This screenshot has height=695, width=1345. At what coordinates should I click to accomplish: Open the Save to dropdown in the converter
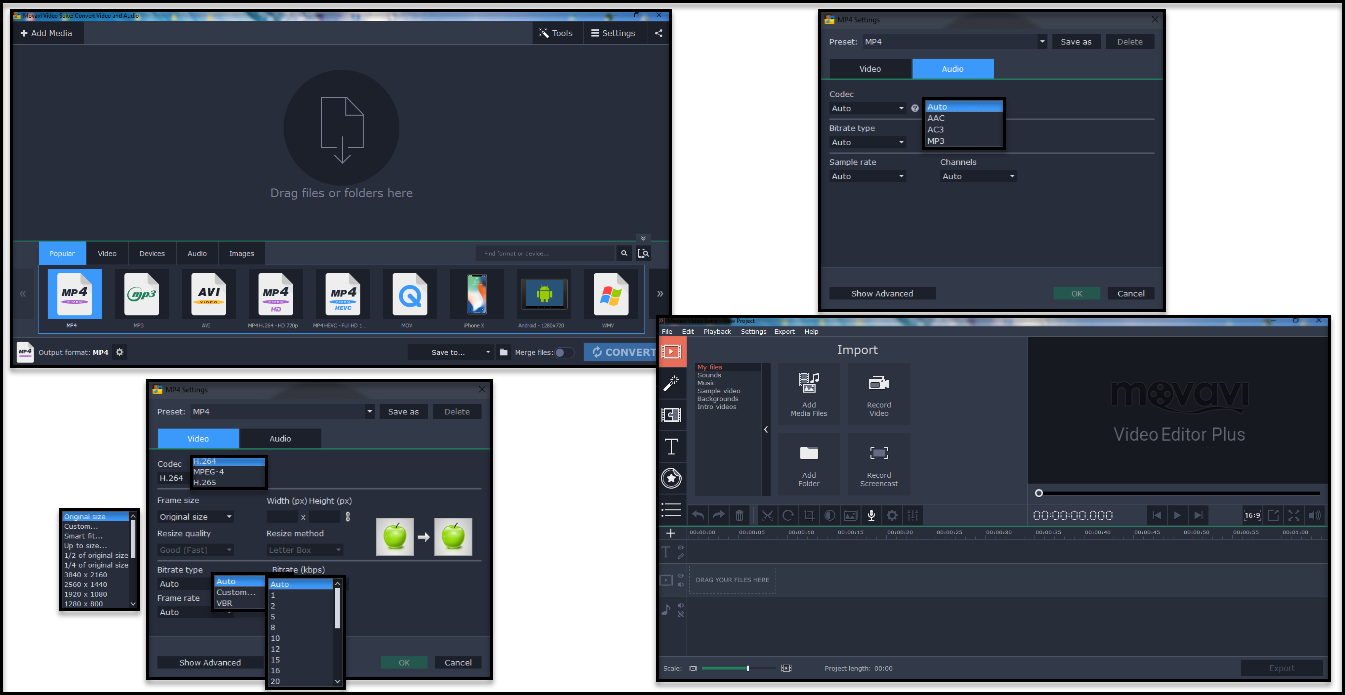click(x=451, y=352)
